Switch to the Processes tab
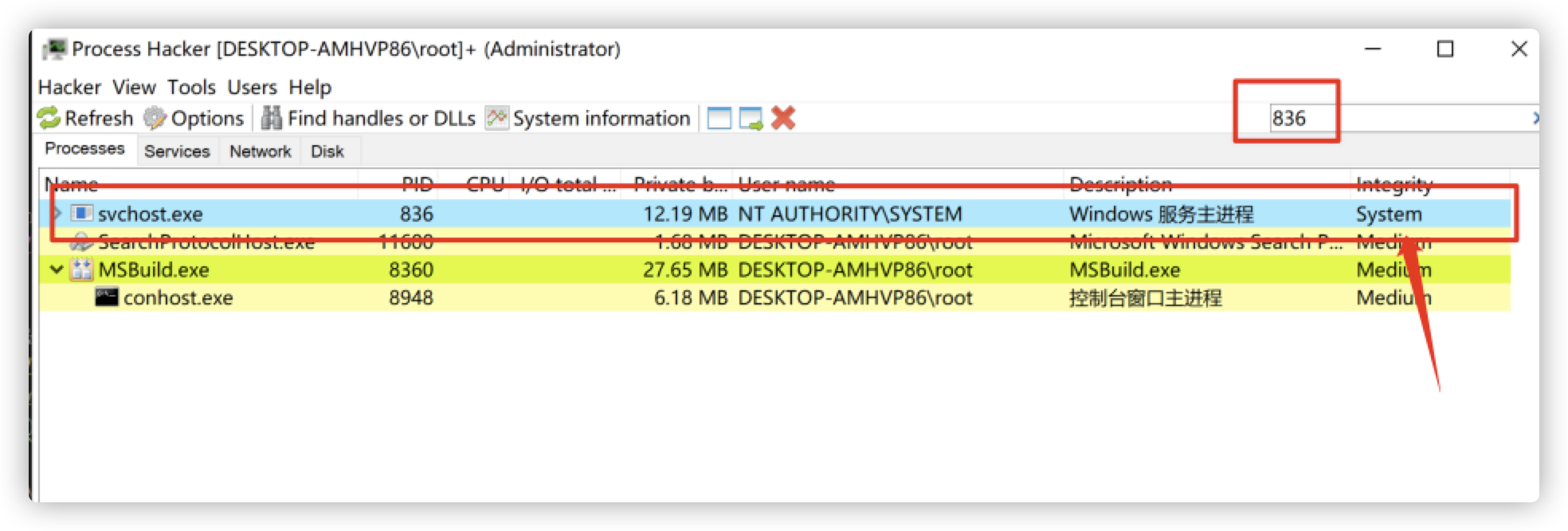 point(85,148)
